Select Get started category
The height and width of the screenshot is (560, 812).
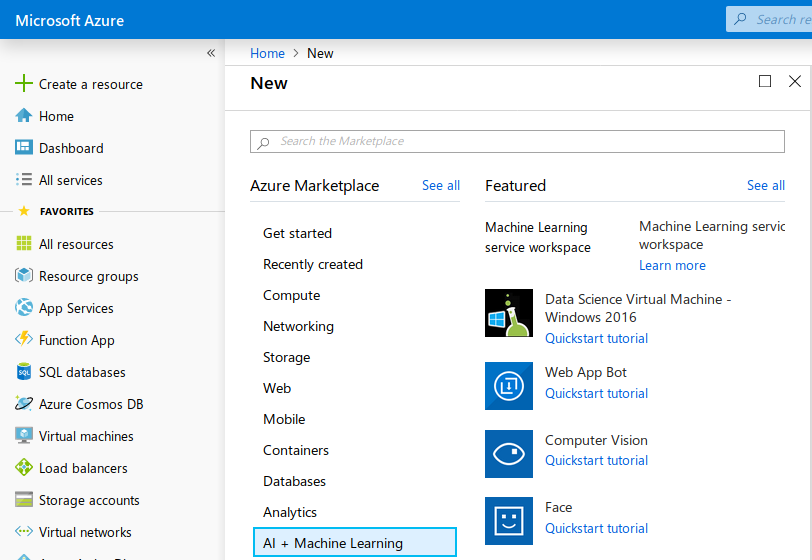click(x=297, y=233)
